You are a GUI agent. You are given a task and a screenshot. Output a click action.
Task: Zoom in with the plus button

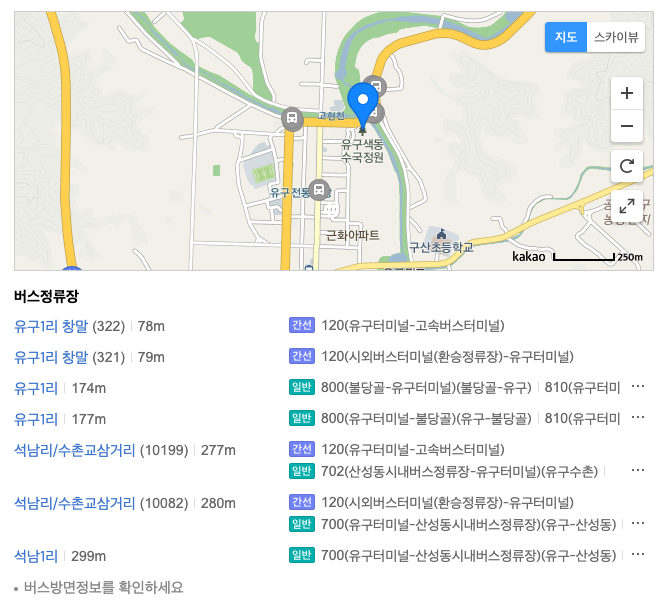point(627,93)
